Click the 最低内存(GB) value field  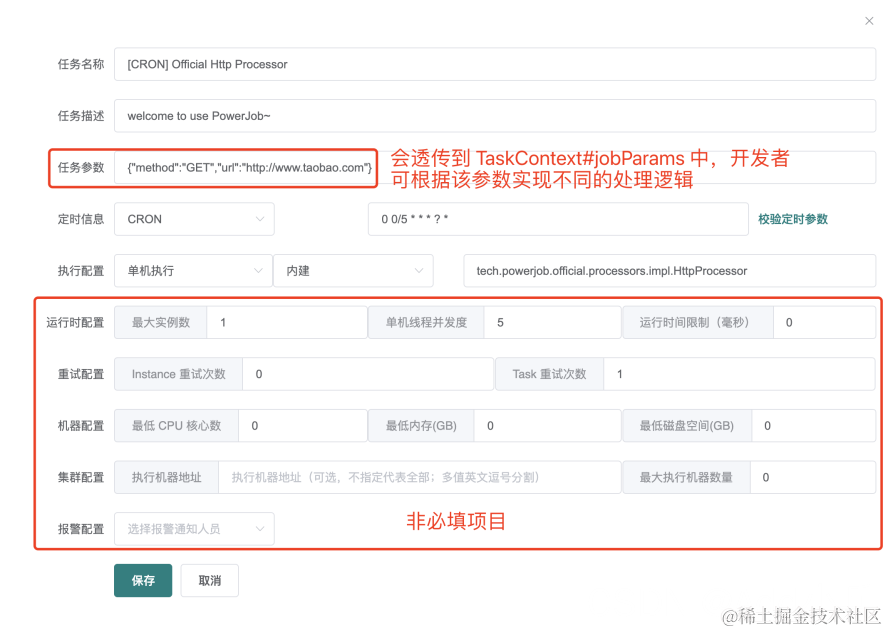[548, 426]
